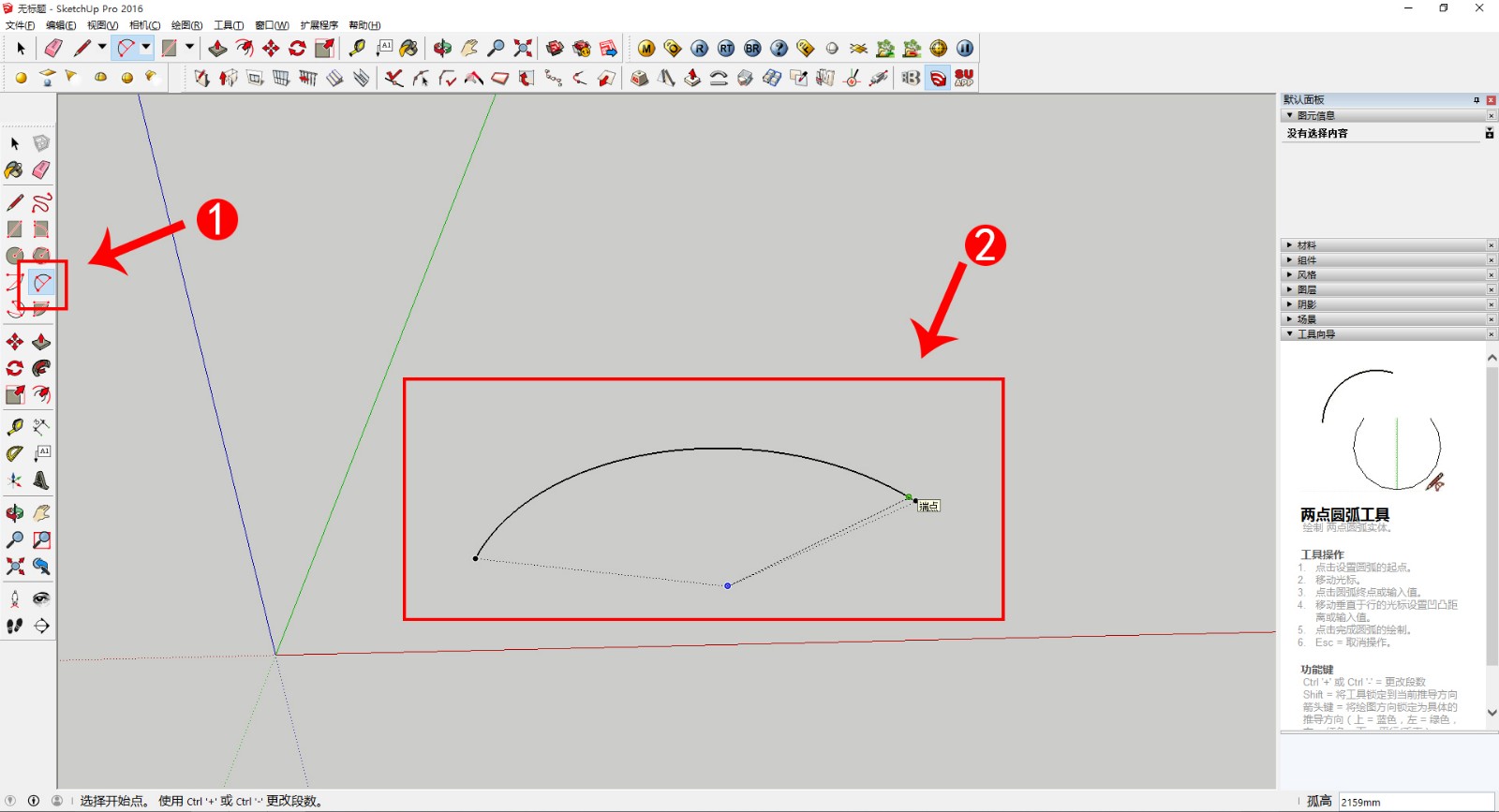The width and height of the screenshot is (1499, 812).
Task: Select the Paint Bucket tool in top toolbar
Action: tap(409, 48)
